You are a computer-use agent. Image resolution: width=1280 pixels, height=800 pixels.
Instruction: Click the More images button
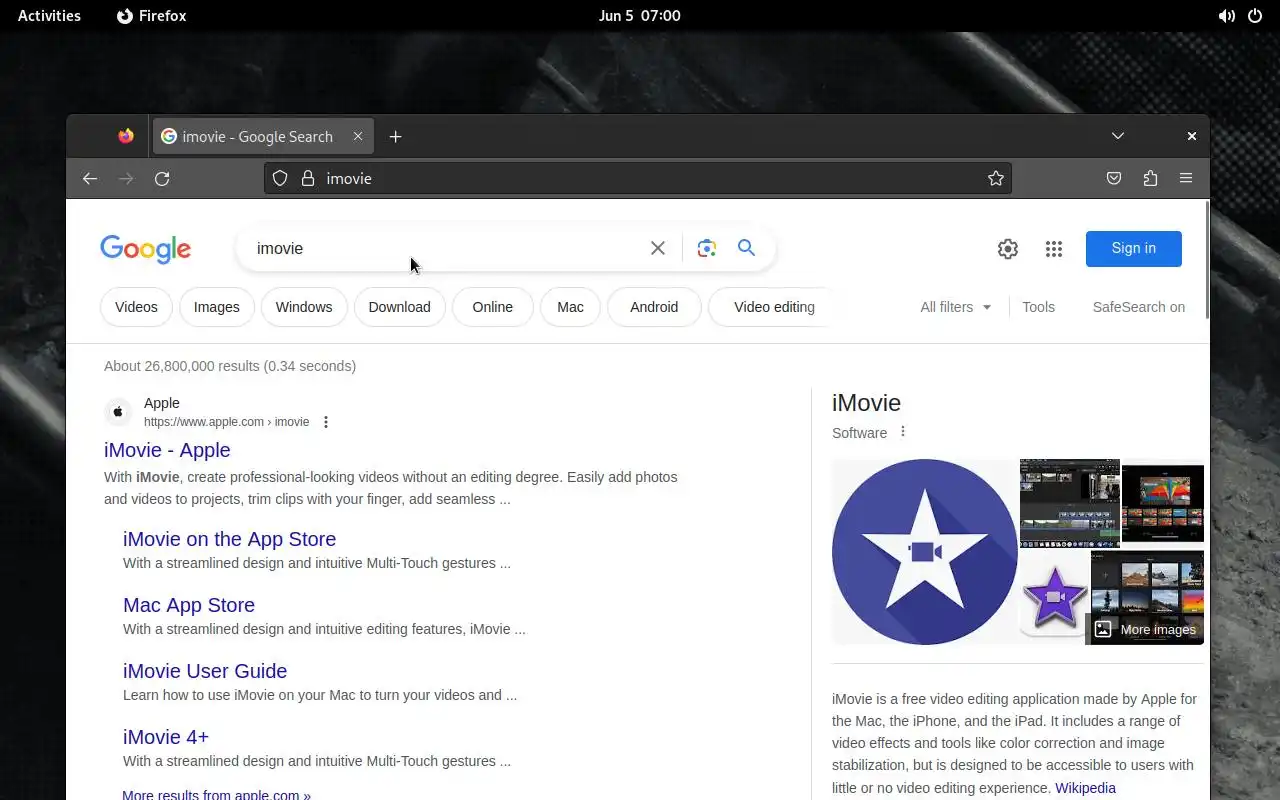[x=1145, y=629]
